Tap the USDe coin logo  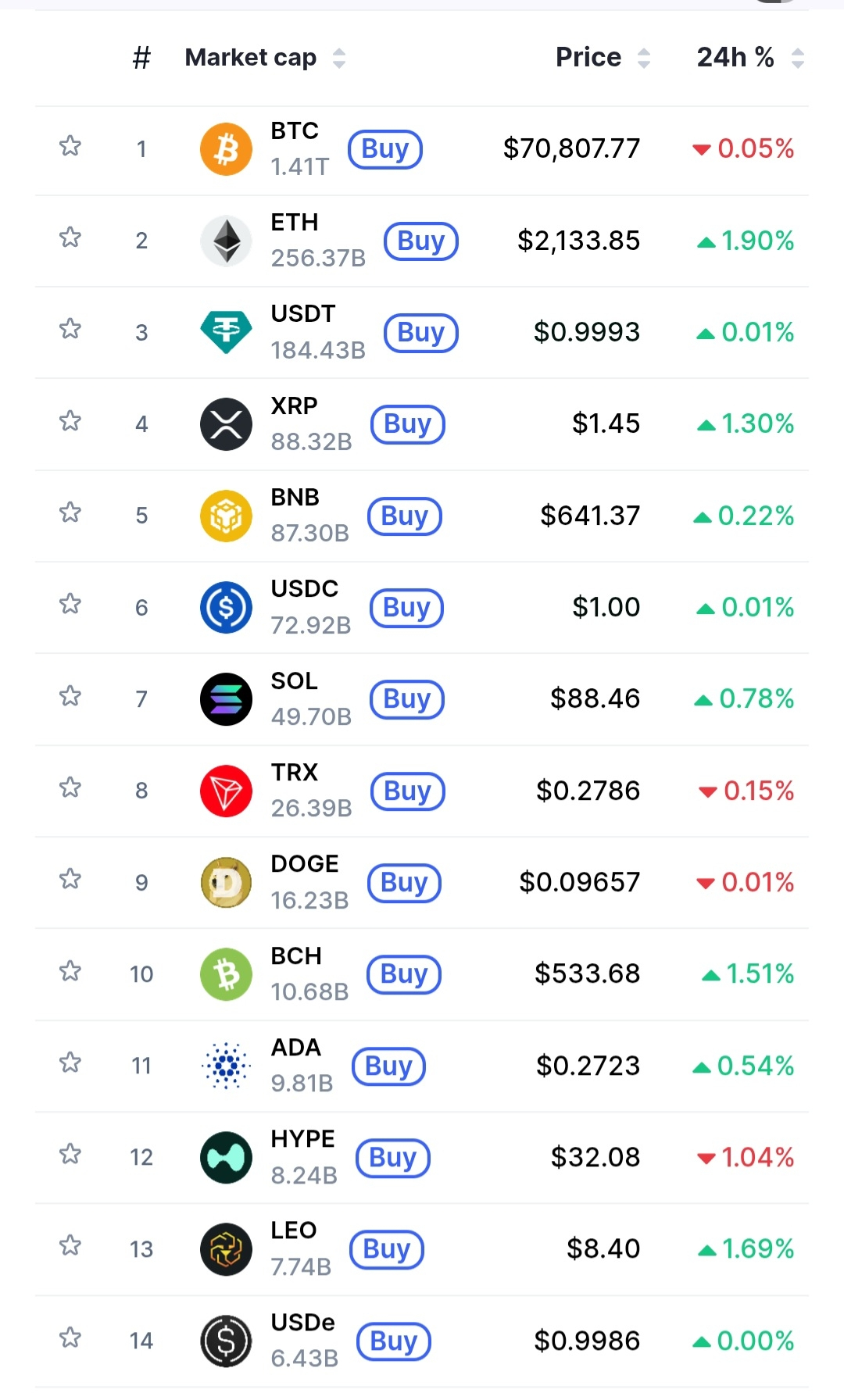coord(226,1341)
